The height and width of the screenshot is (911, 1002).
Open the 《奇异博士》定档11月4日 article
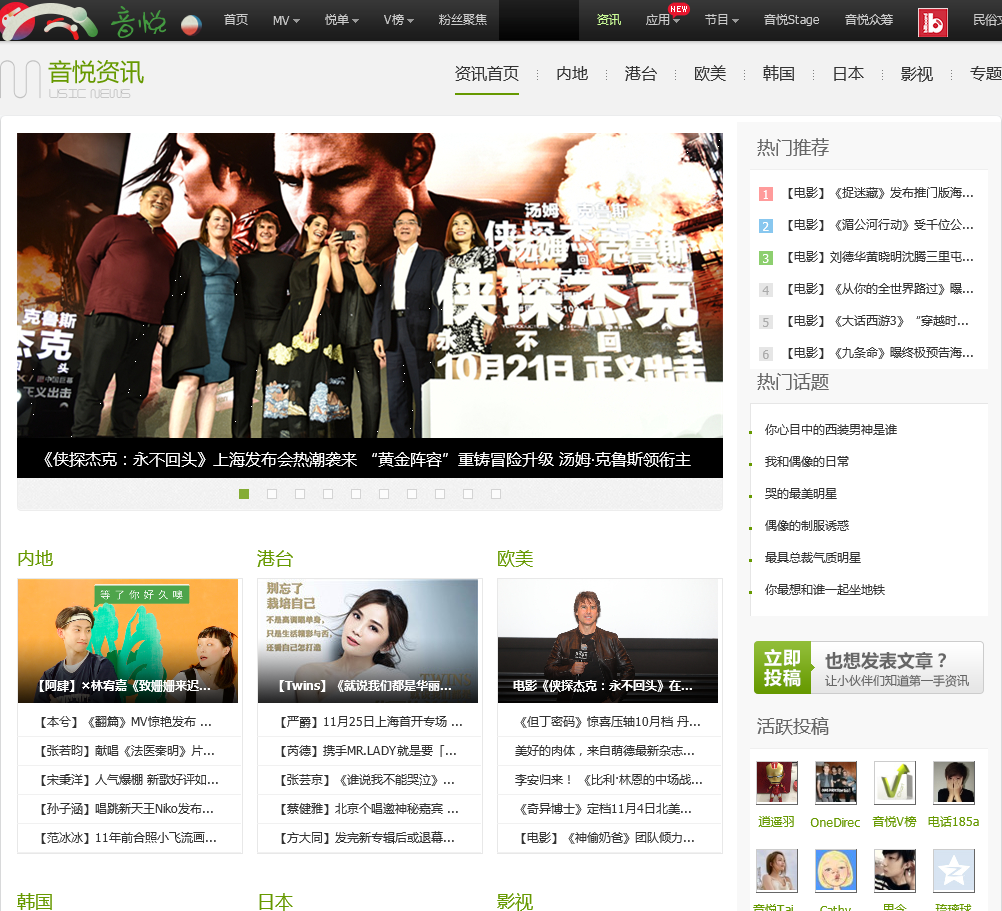pos(604,809)
